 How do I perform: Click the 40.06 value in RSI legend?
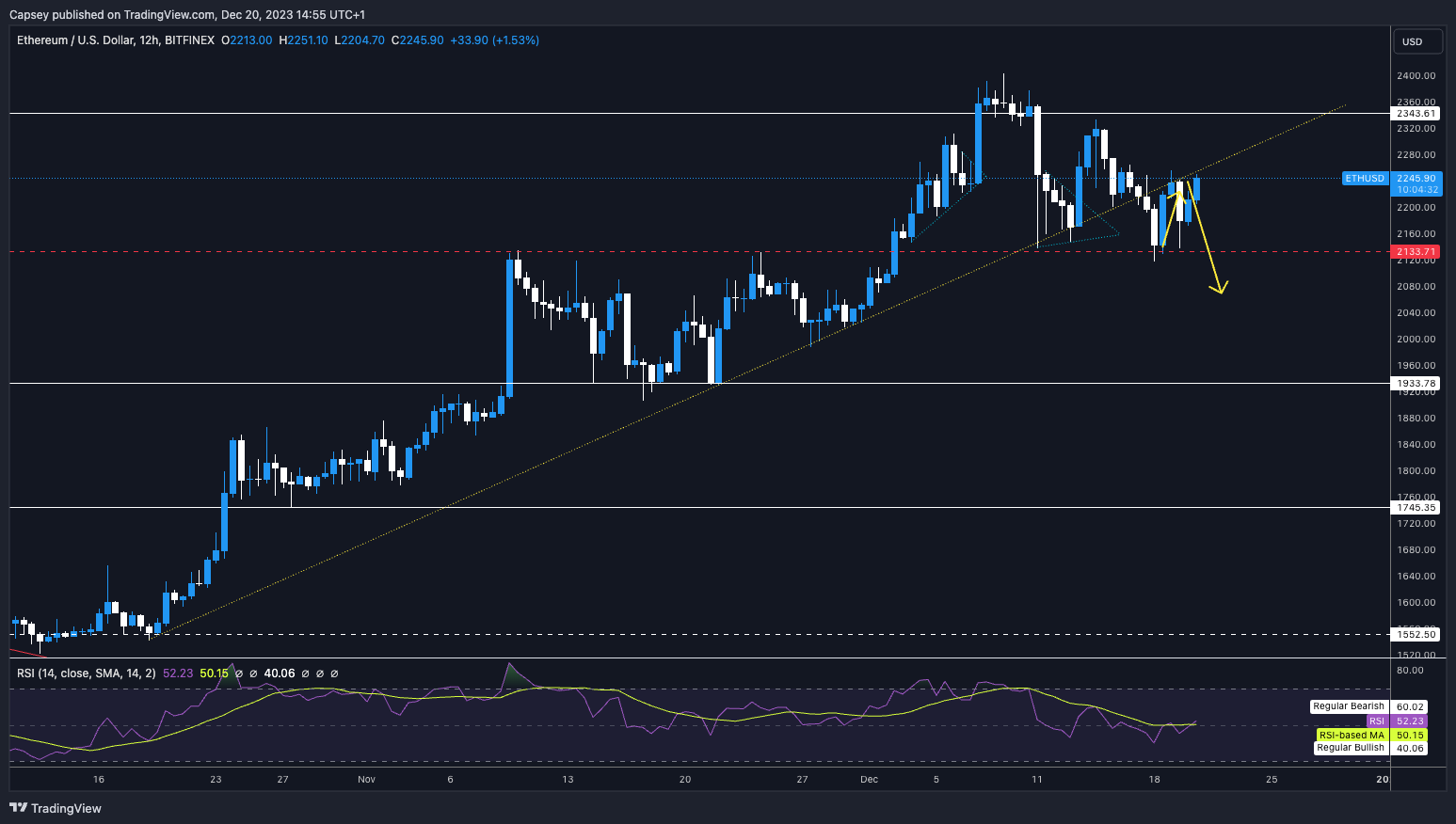pyautogui.click(x=280, y=673)
